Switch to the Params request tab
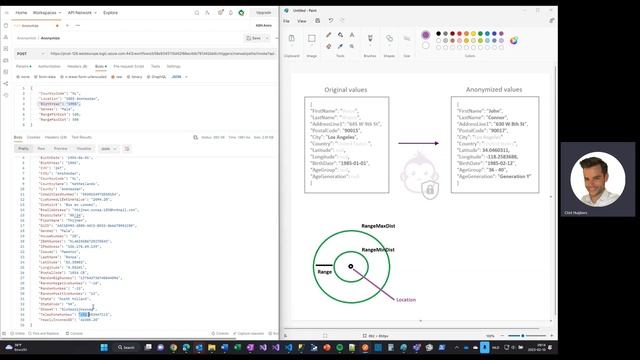The height and width of the screenshot is (360, 640). pyautogui.click(x=23, y=66)
